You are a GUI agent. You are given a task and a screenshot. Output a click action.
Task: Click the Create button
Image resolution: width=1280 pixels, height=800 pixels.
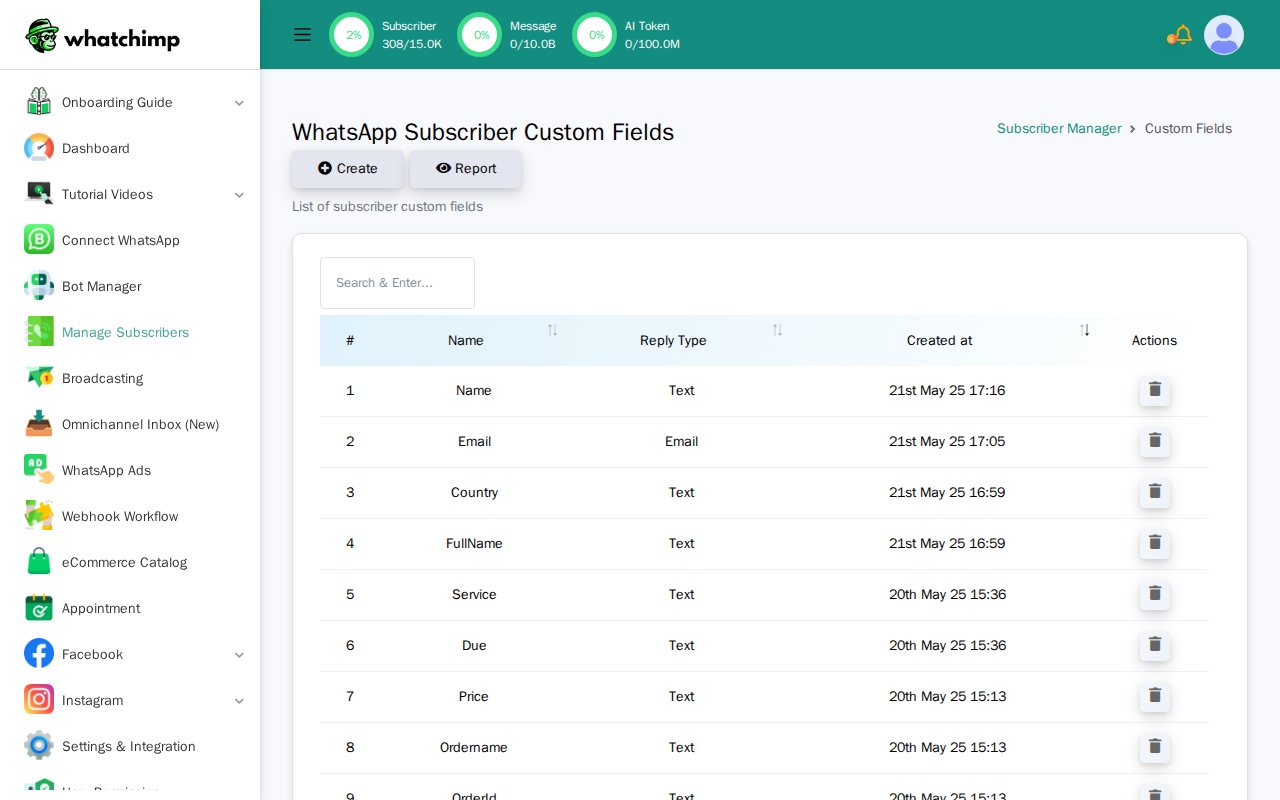coord(347,169)
